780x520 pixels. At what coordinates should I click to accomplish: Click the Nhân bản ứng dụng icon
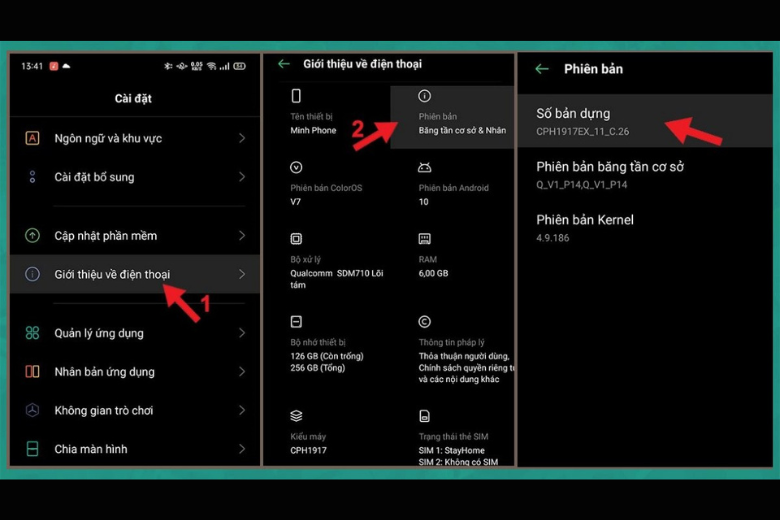[x=32, y=372]
